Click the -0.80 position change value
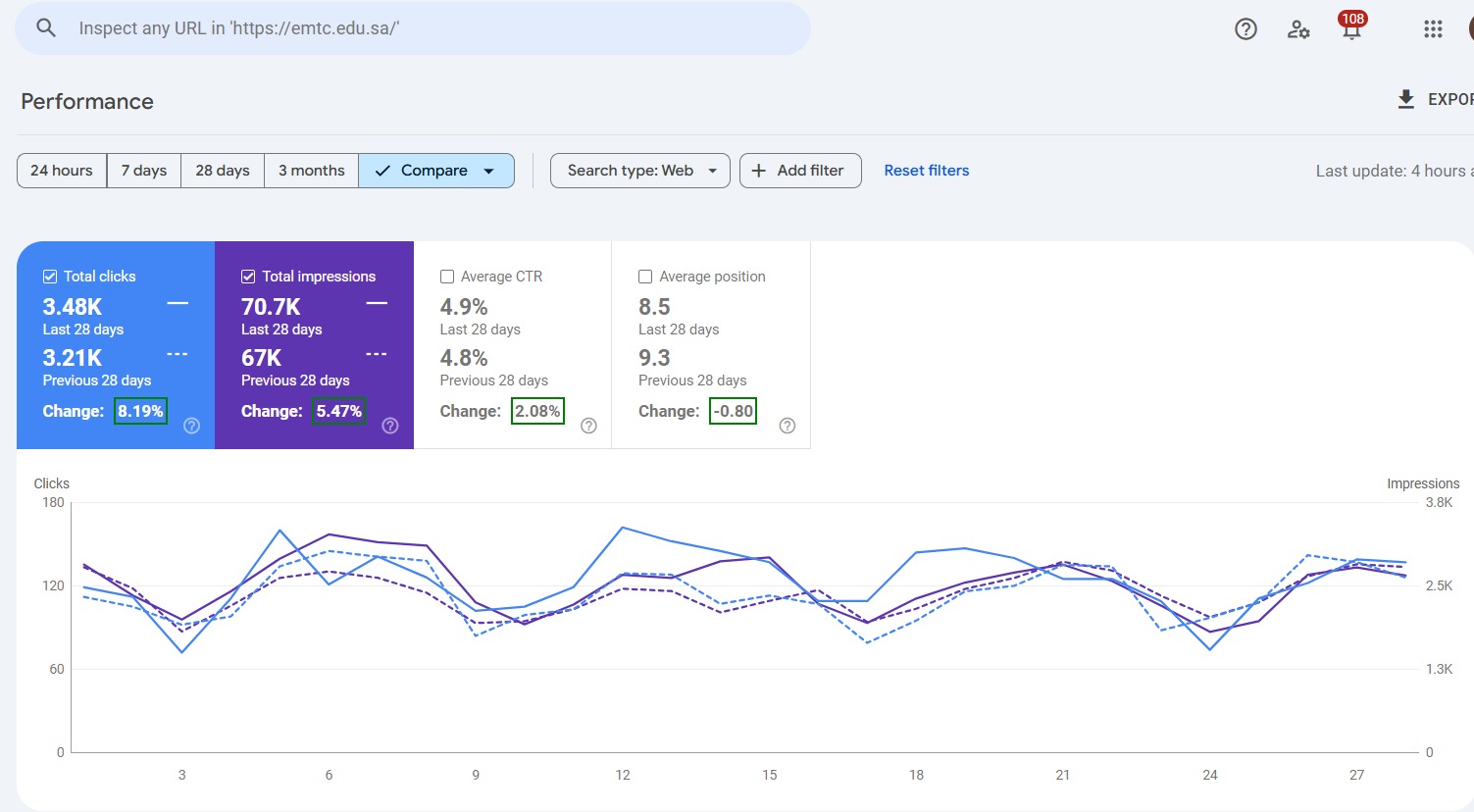The height and width of the screenshot is (812, 1474). [x=734, y=411]
